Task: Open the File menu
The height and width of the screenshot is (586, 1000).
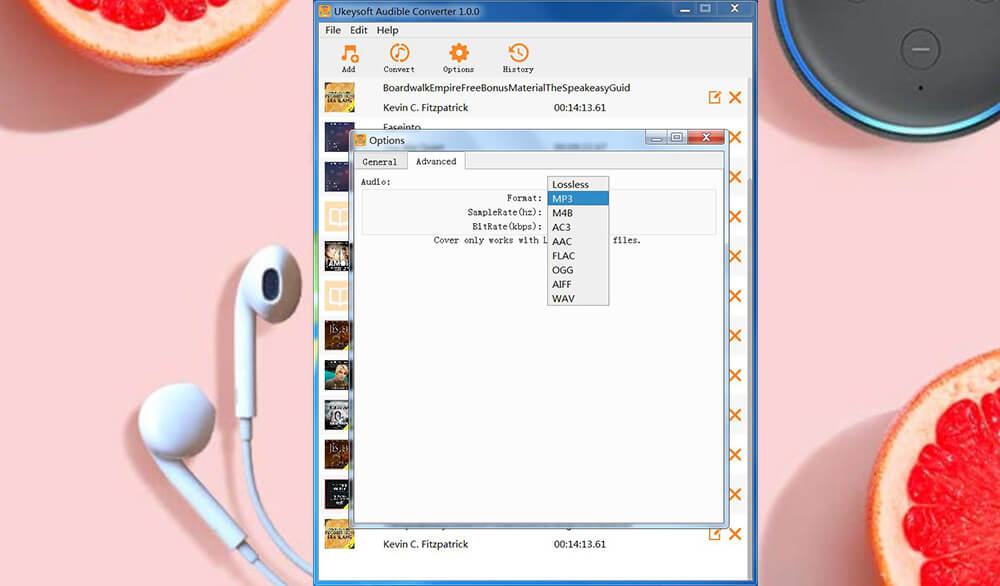Action: point(333,30)
